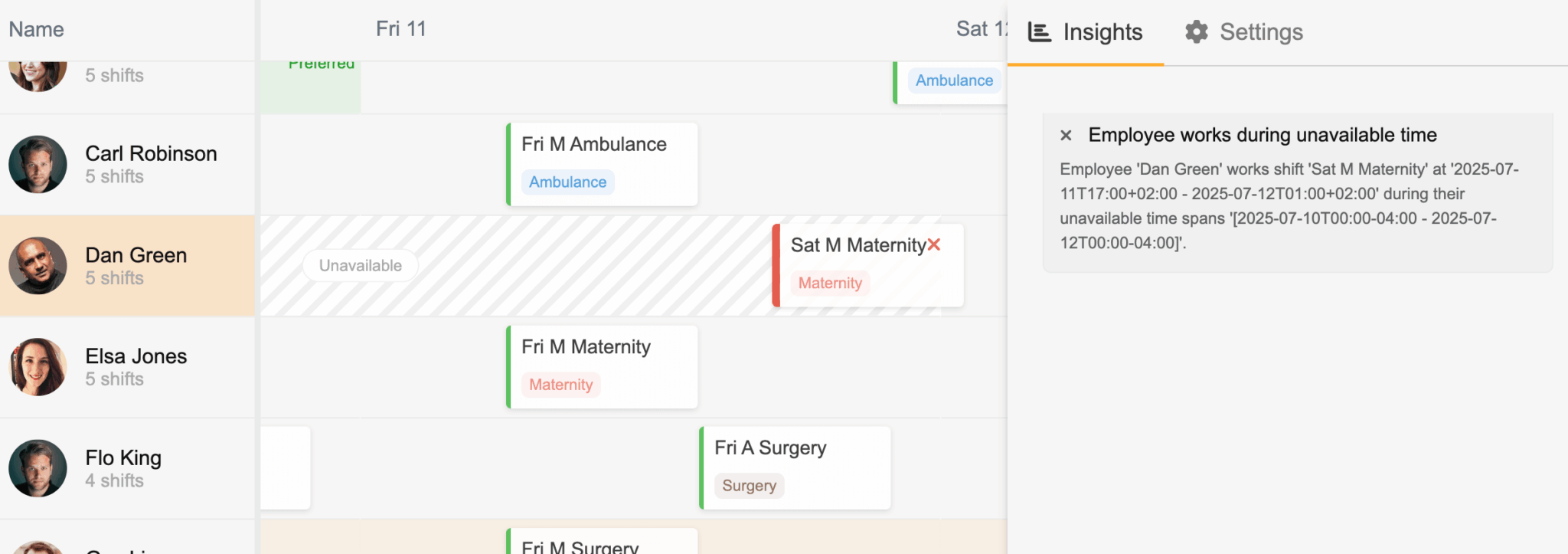This screenshot has height=554, width=1568.
Task: Click Flo King's profile avatar
Action: (38, 468)
